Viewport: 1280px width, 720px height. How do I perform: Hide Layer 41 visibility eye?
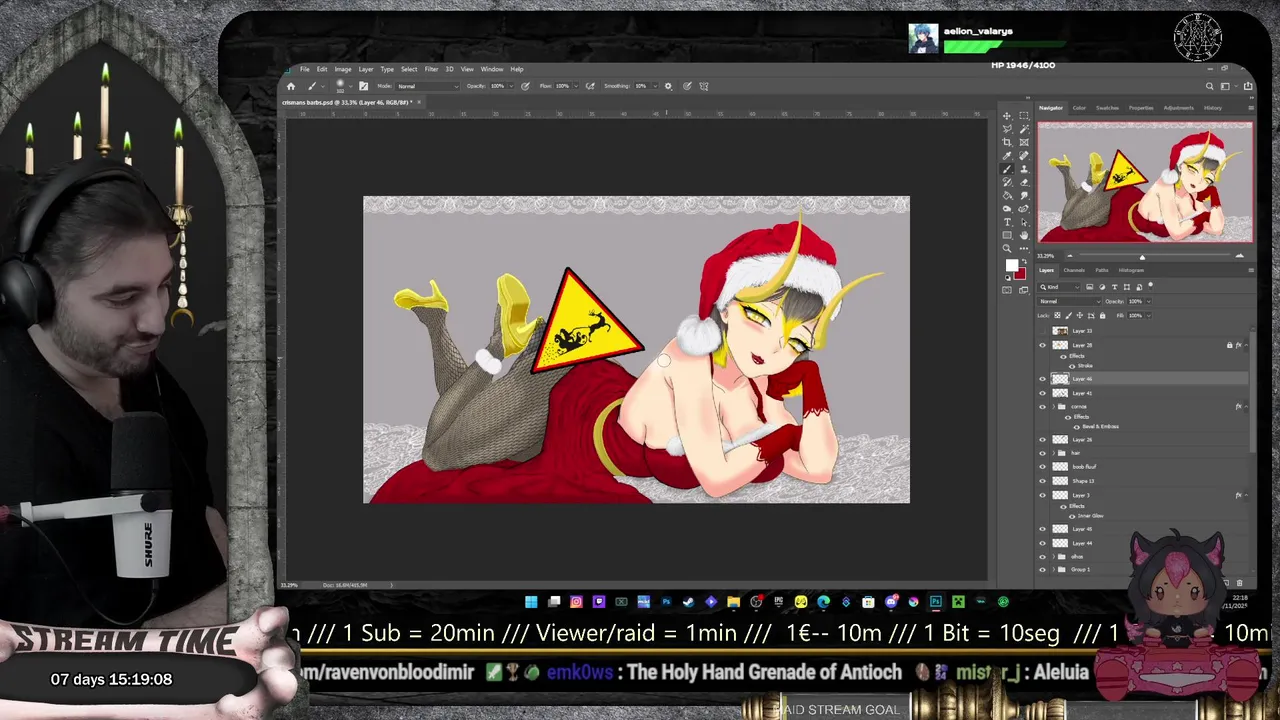click(x=1042, y=393)
